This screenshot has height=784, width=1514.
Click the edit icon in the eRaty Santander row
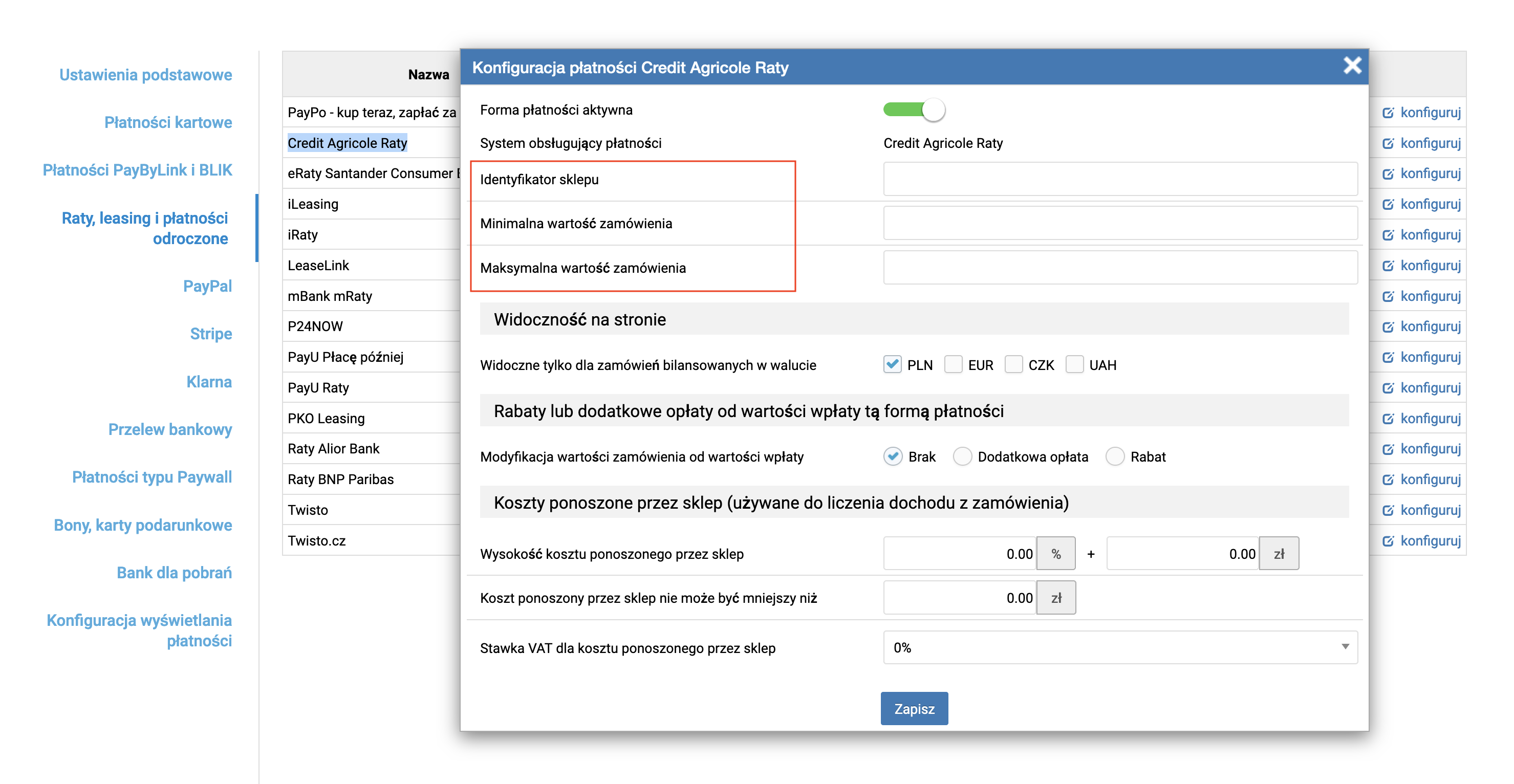click(1388, 174)
